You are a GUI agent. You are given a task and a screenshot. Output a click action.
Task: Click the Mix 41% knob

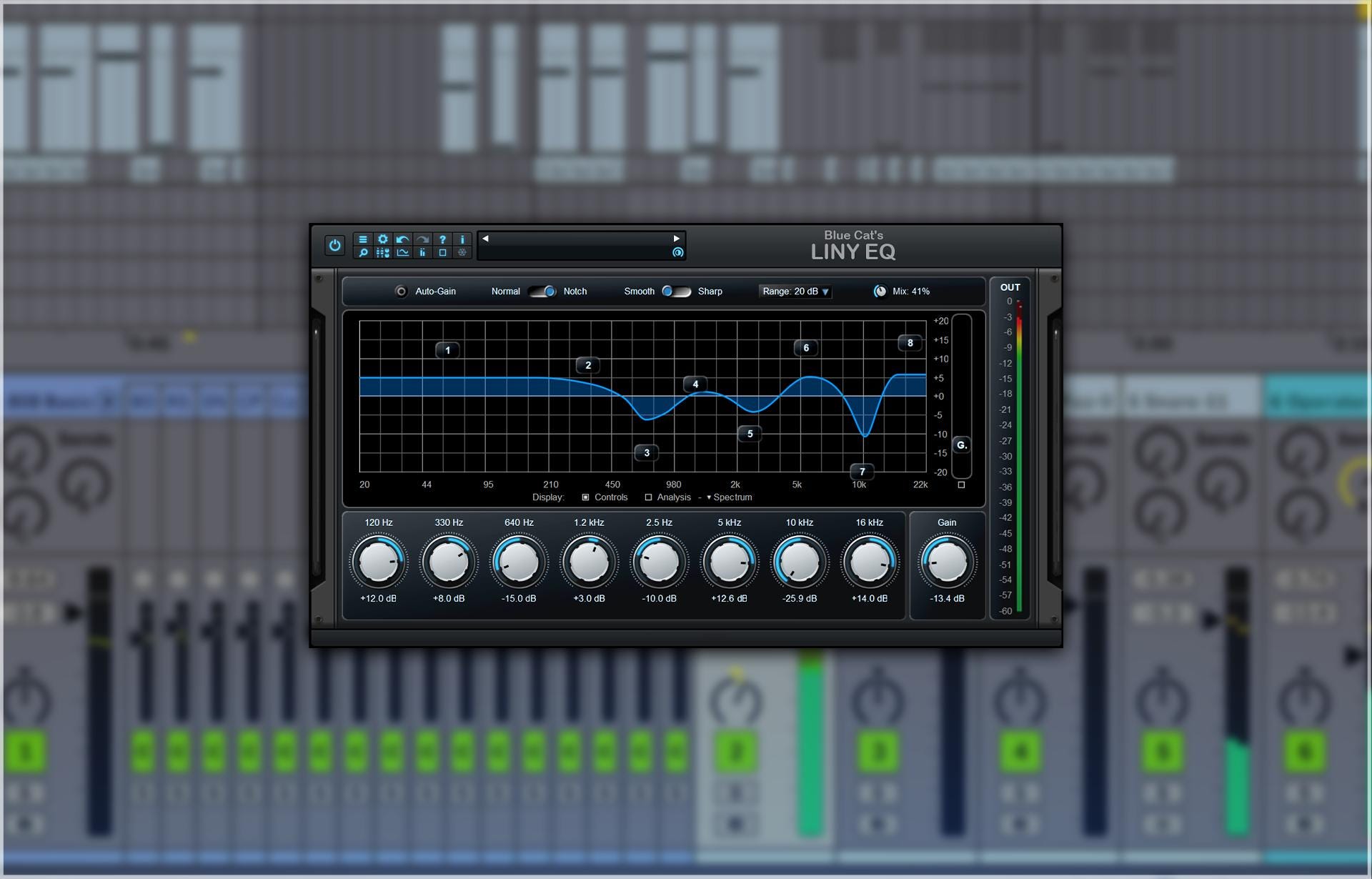pyautogui.click(x=880, y=292)
